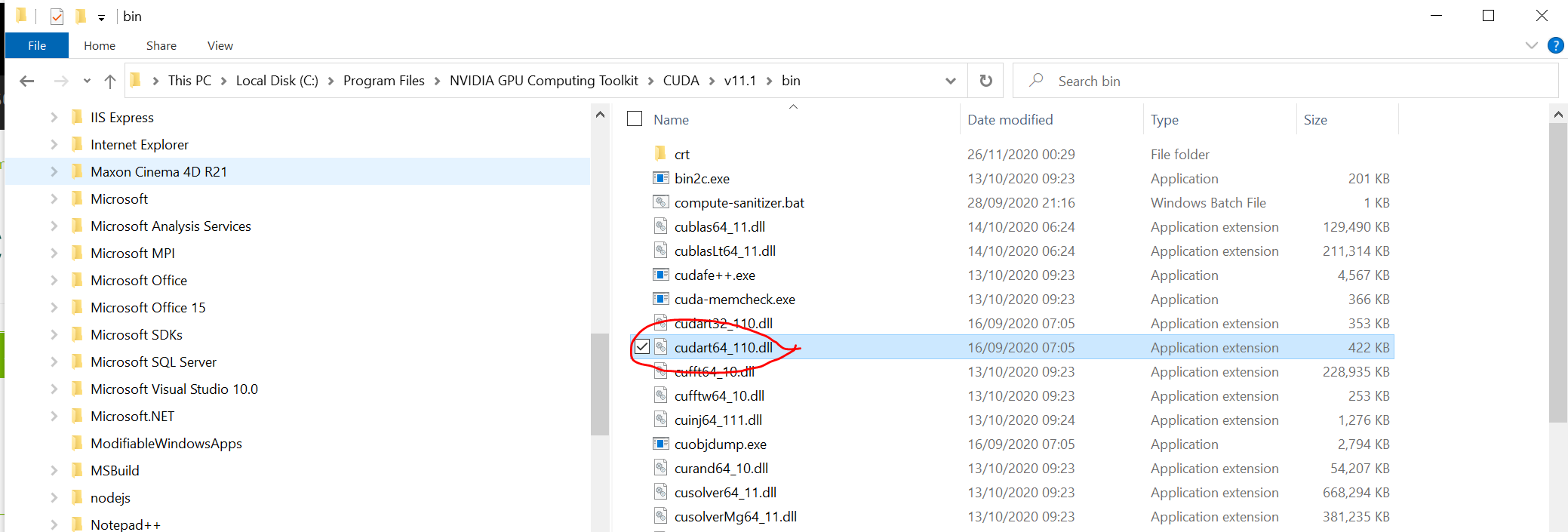The width and height of the screenshot is (1568, 532).
Task: Select the Microsoft Visual Studio 10.0 folder
Action: (x=174, y=389)
